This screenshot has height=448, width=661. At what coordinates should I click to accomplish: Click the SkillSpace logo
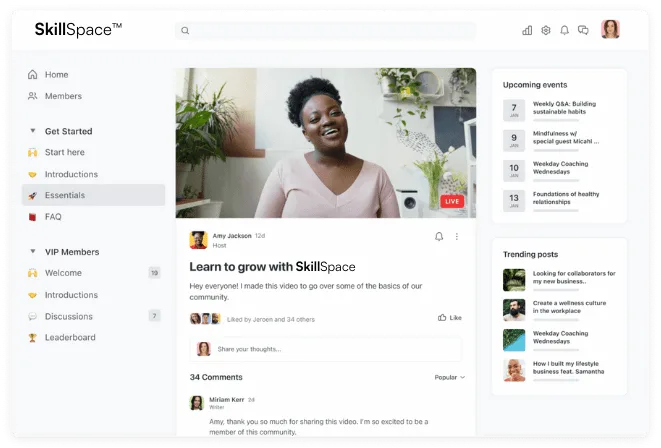[78, 30]
